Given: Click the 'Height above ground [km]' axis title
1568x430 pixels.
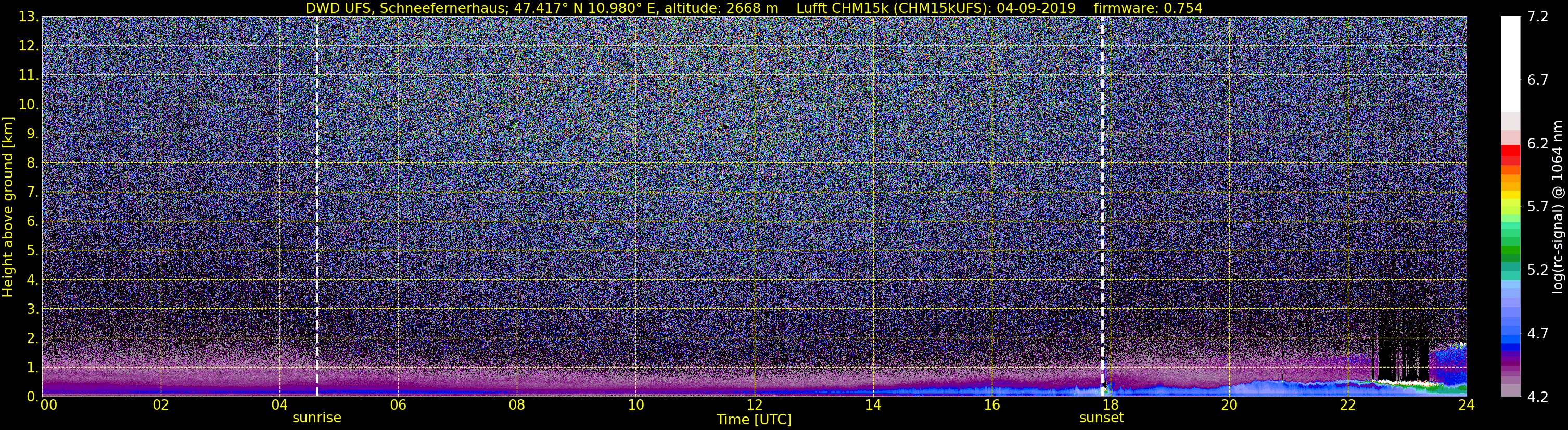Looking at the screenshot, I should 8,207.
